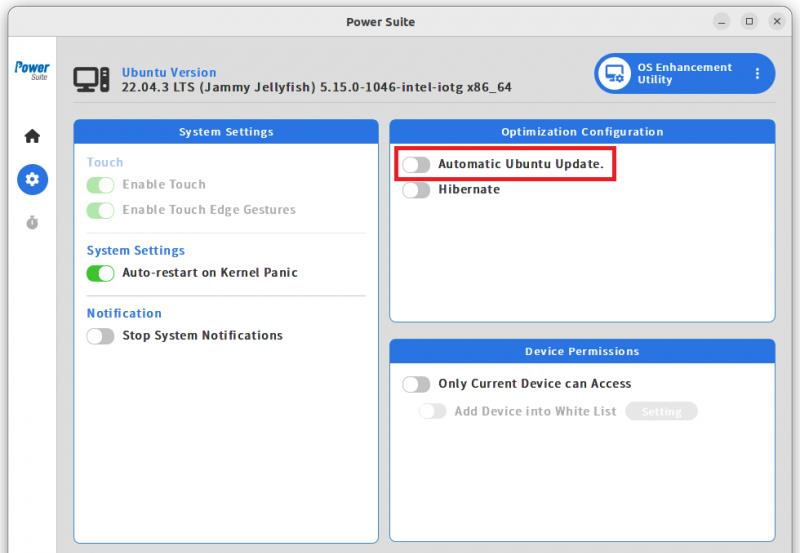The height and width of the screenshot is (553, 800).
Task: Select the Settings gear in the sidebar
Action: point(32,179)
